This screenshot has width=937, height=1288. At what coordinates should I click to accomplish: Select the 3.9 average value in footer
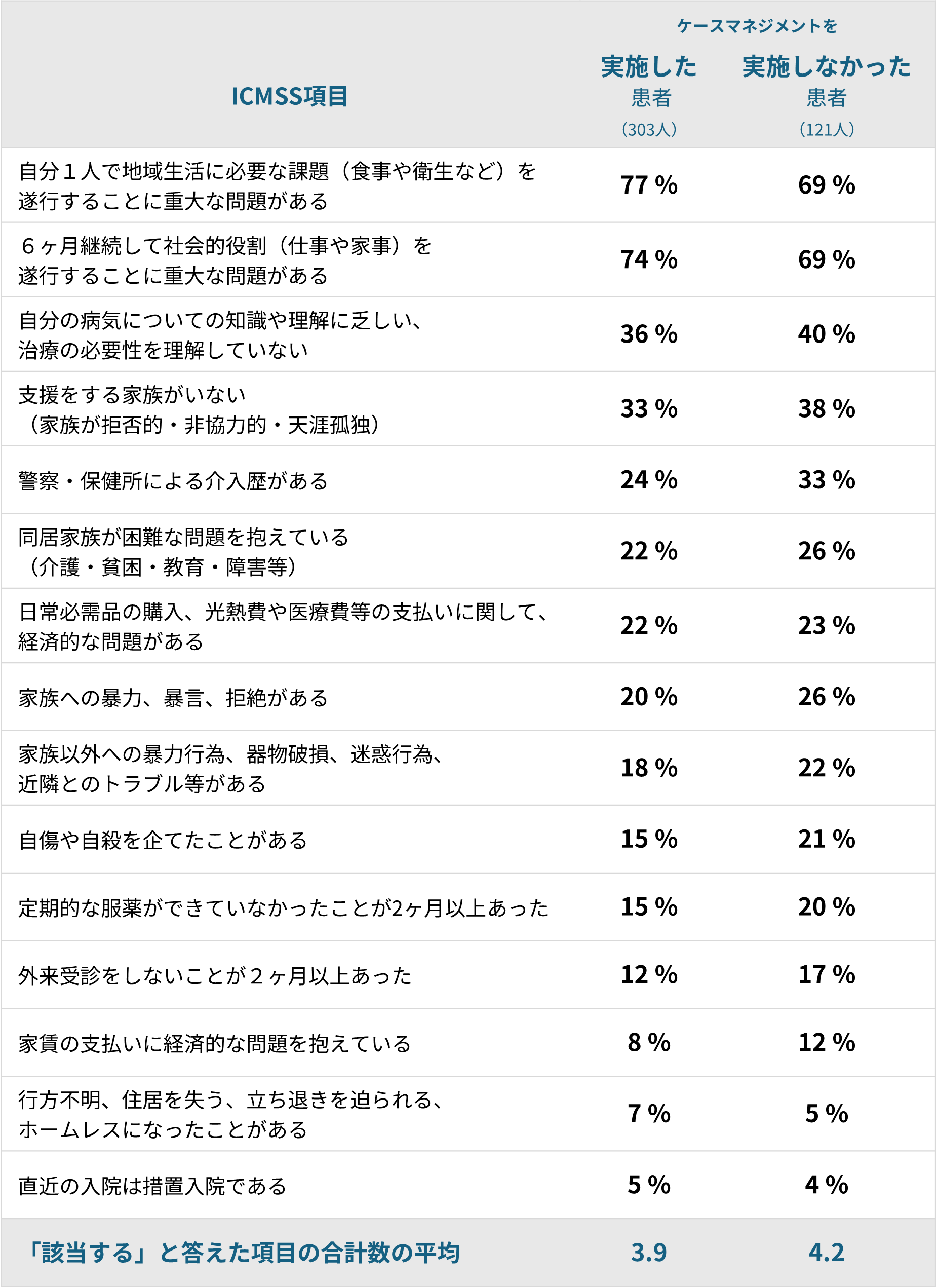coord(649,1252)
